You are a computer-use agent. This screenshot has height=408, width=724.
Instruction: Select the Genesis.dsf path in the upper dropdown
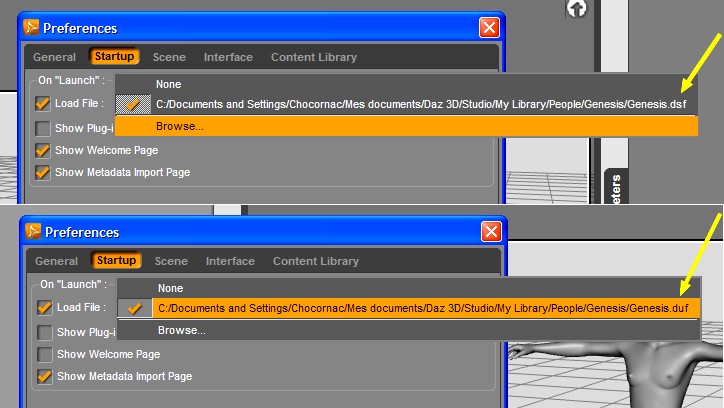406,104
